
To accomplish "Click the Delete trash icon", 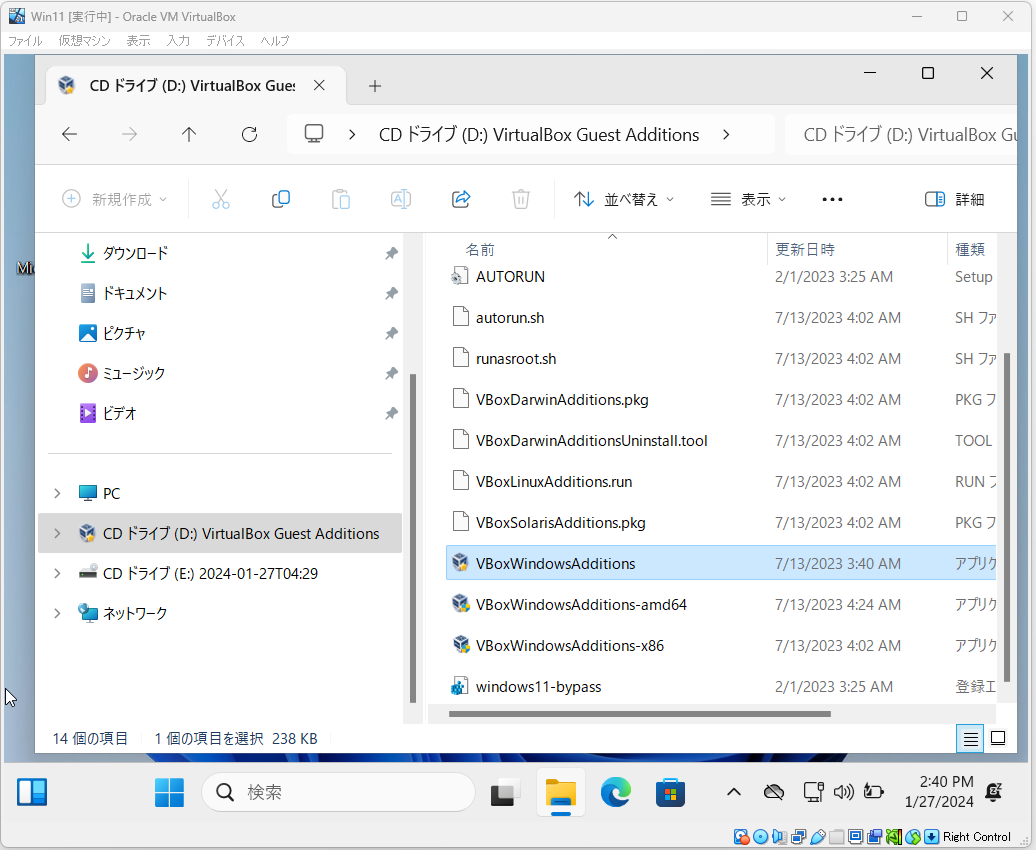I will pos(521,199).
